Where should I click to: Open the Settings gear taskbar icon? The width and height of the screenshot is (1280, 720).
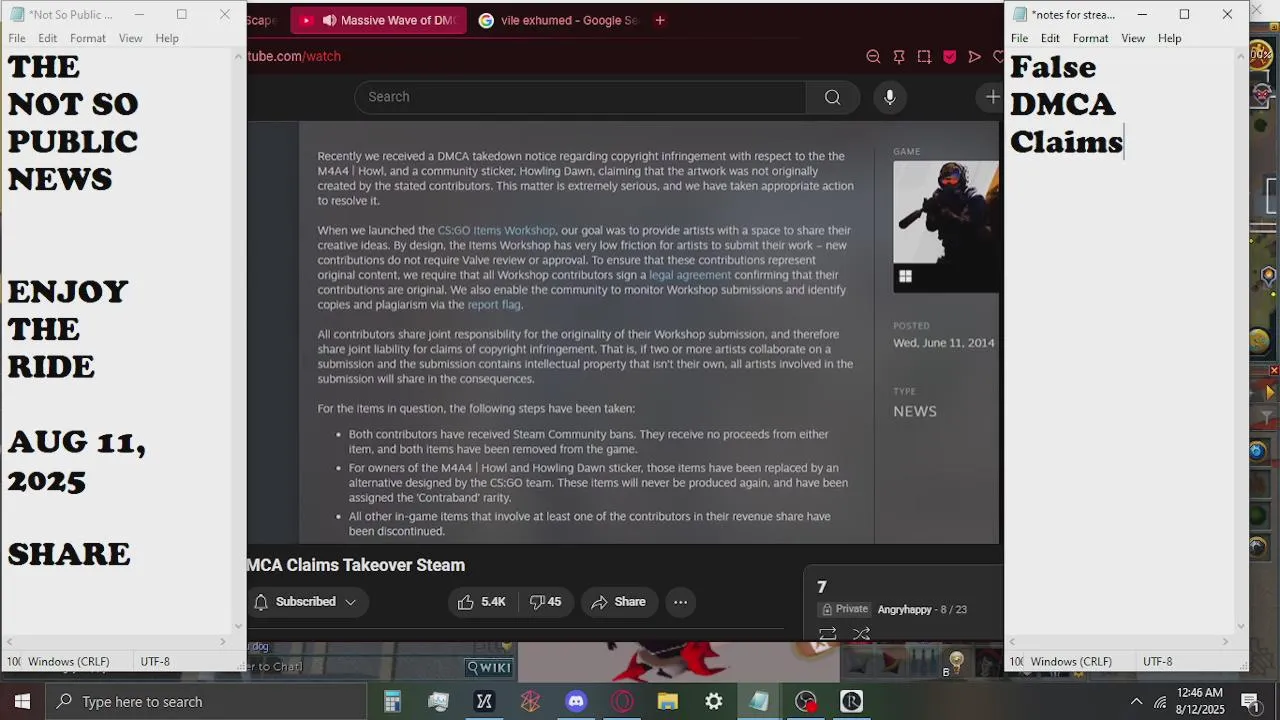coord(713,702)
